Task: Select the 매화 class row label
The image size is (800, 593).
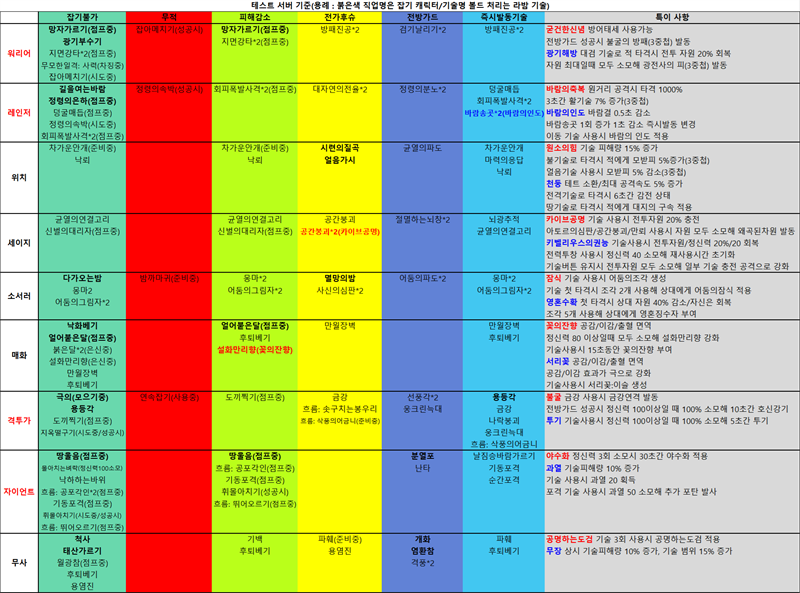Action: pos(20,353)
